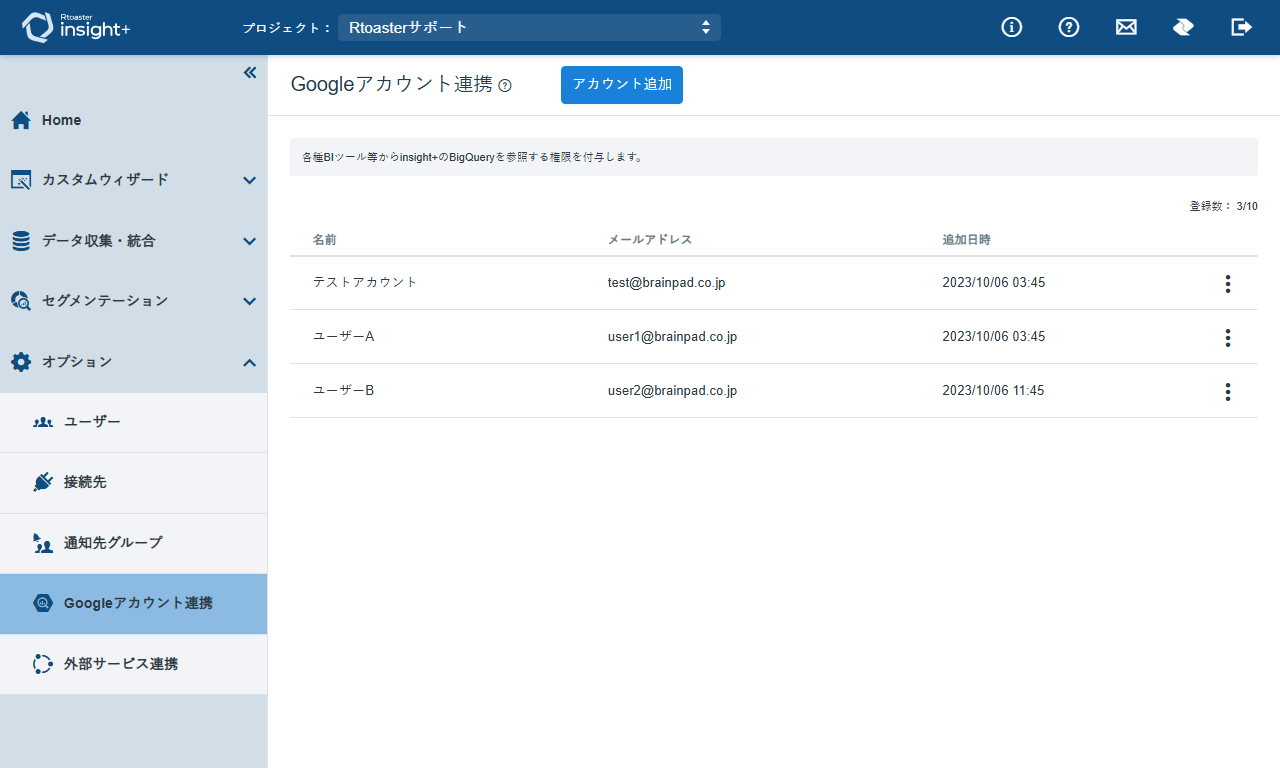Click the 名前 column header

click(x=324, y=240)
